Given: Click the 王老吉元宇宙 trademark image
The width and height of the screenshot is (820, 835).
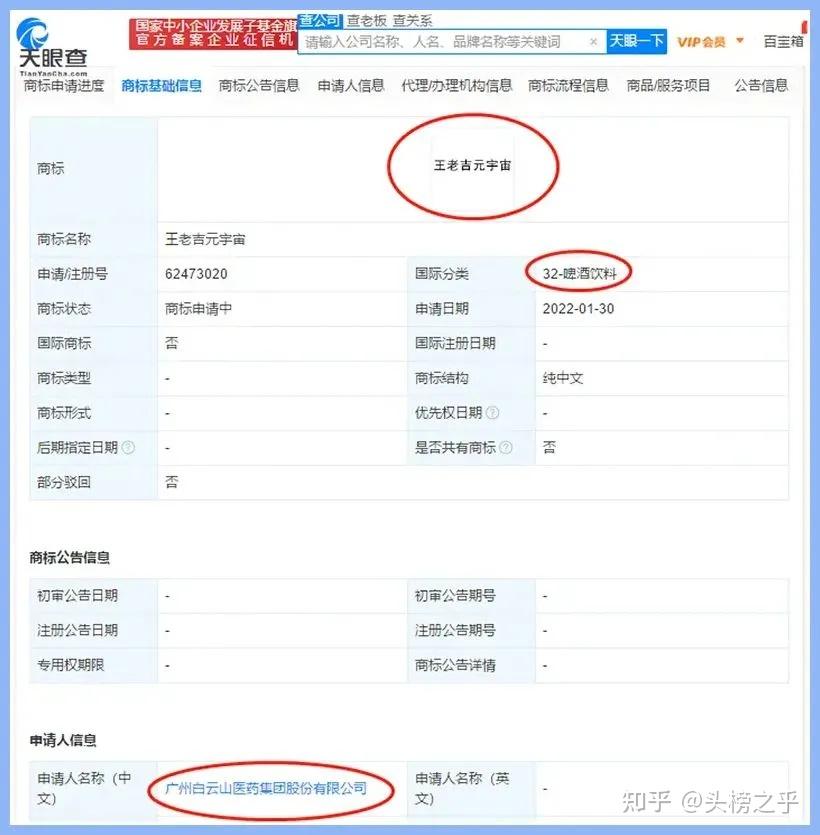Looking at the screenshot, I should tap(472, 166).
